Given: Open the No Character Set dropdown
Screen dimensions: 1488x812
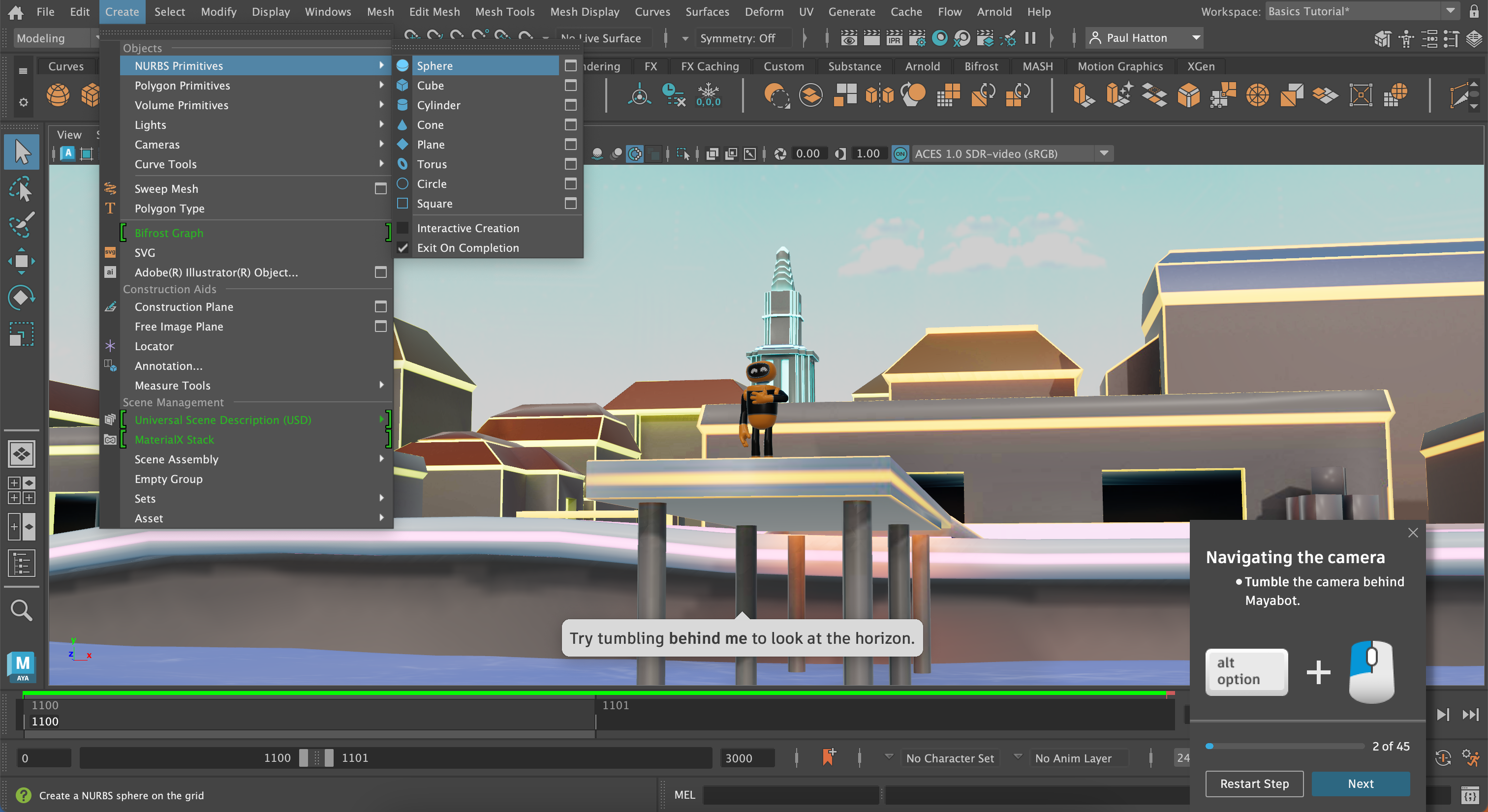Looking at the screenshot, I should pos(950,758).
